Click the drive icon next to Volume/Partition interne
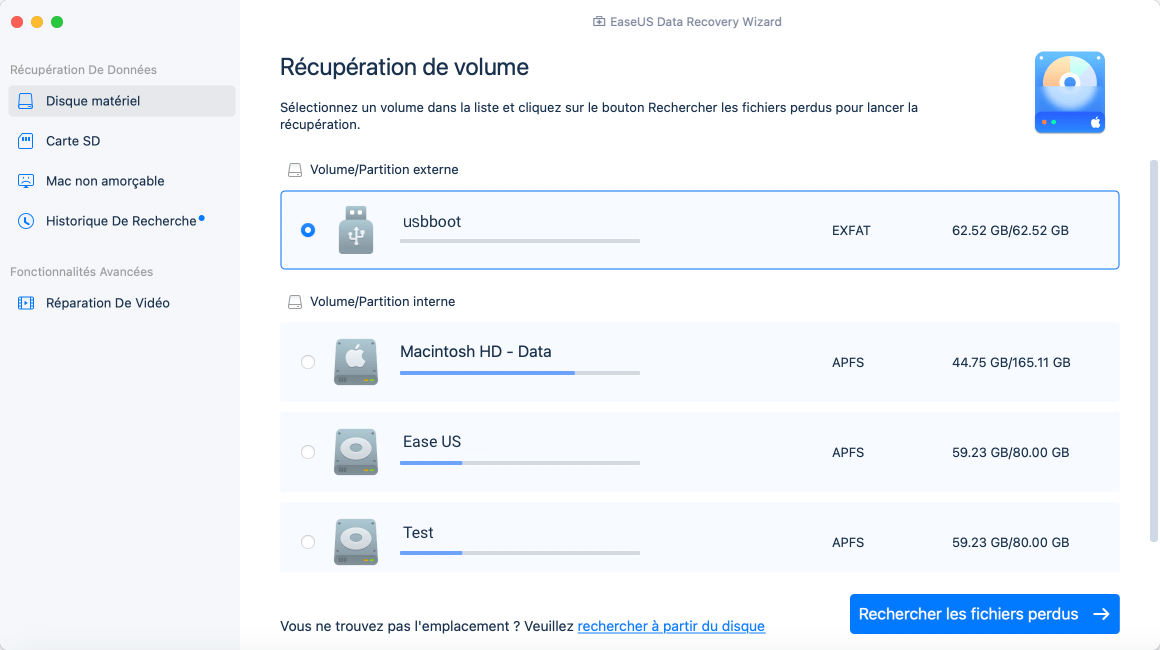The width and height of the screenshot is (1160, 650). coord(294,302)
